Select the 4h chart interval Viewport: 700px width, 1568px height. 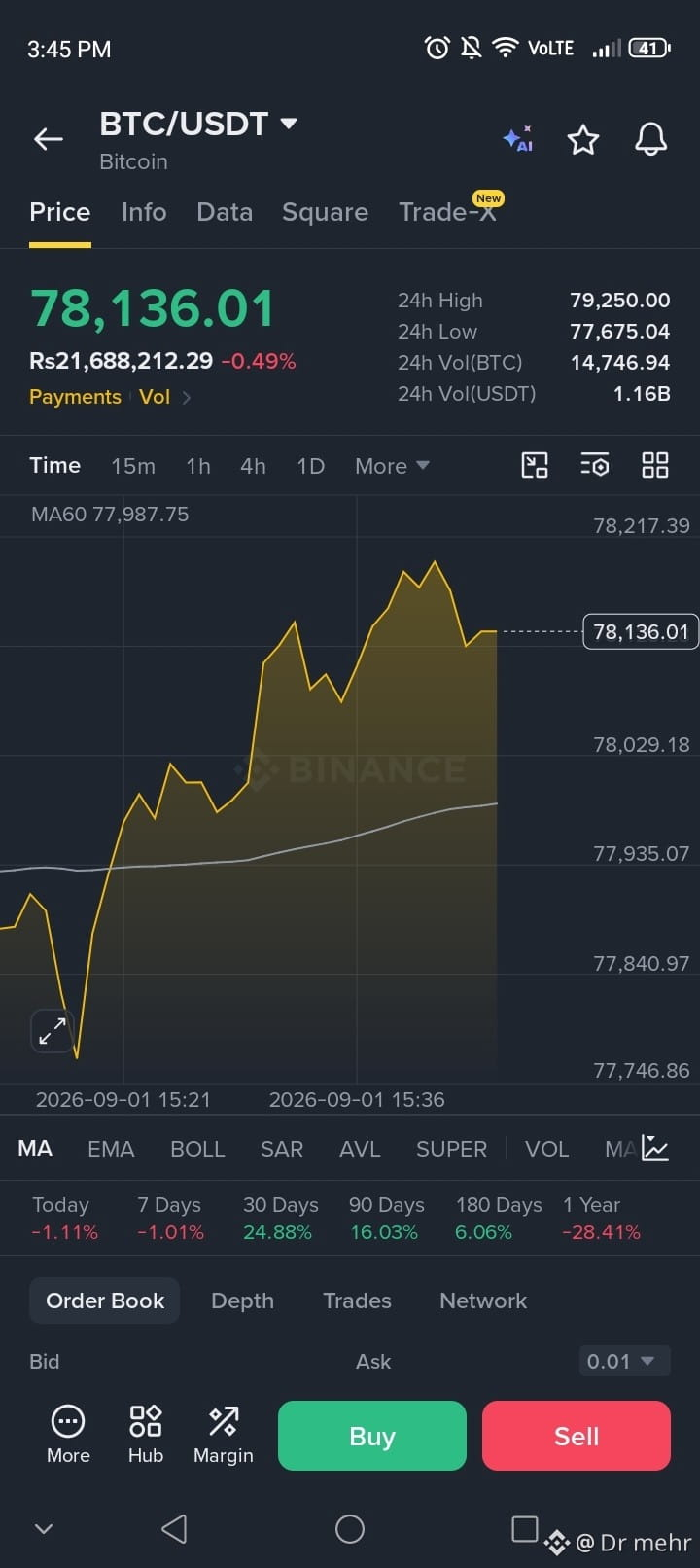click(253, 466)
